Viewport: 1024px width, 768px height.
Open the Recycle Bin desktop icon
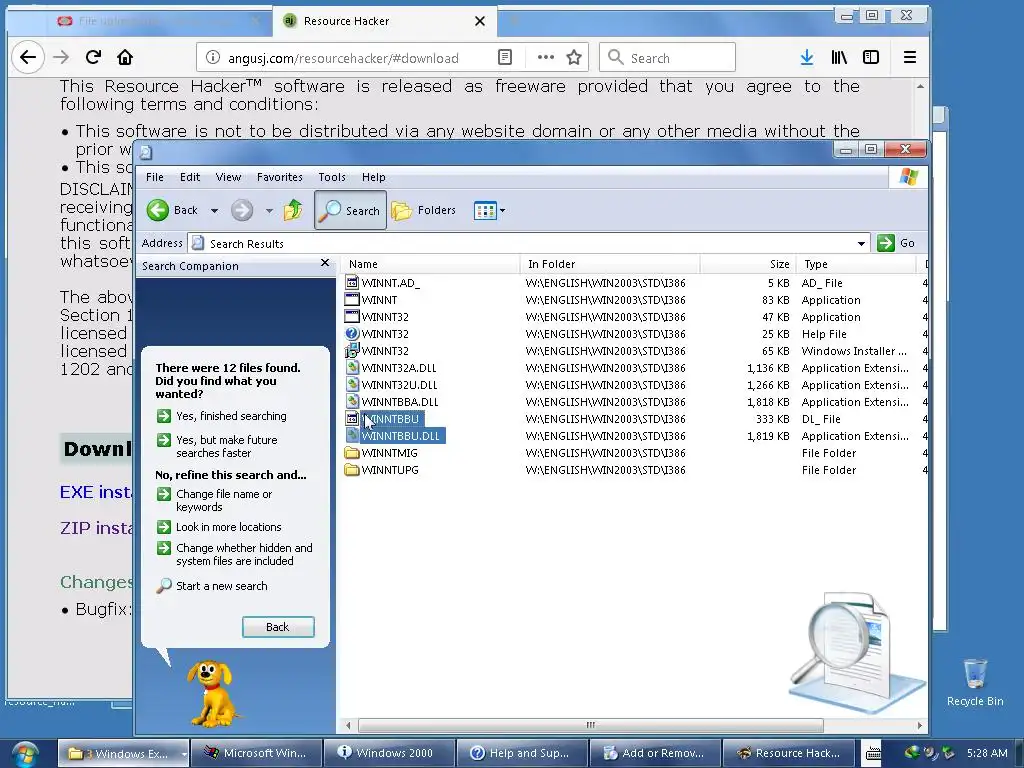tap(975, 682)
